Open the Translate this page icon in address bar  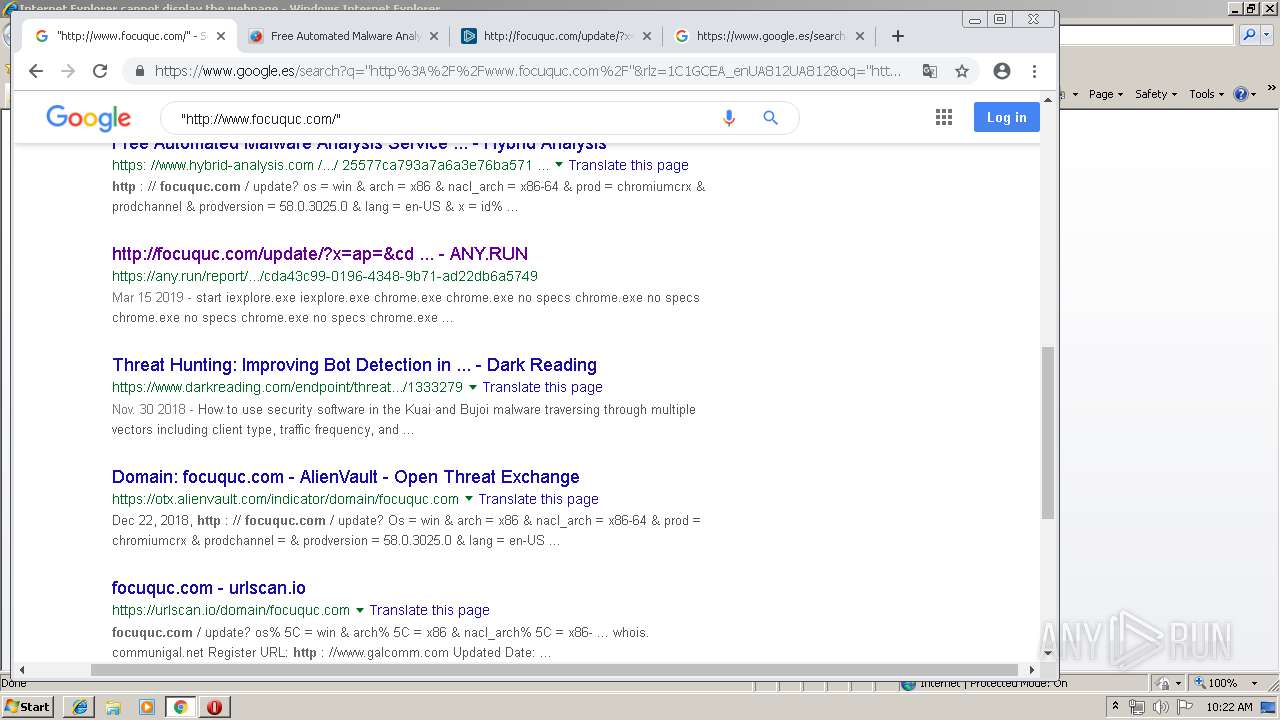(x=930, y=71)
